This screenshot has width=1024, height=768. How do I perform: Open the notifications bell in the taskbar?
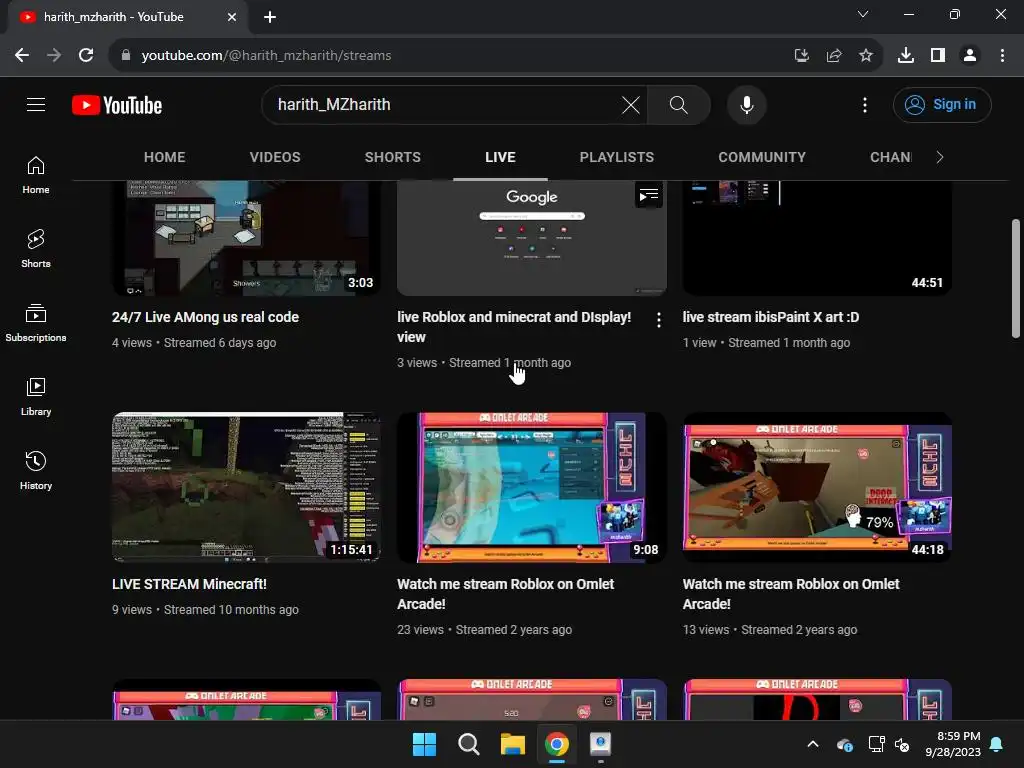[x=997, y=744]
